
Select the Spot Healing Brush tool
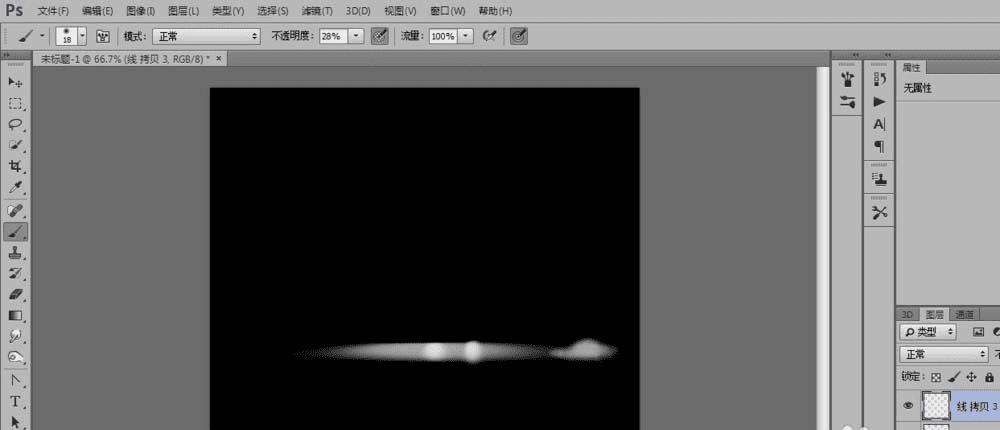point(15,210)
